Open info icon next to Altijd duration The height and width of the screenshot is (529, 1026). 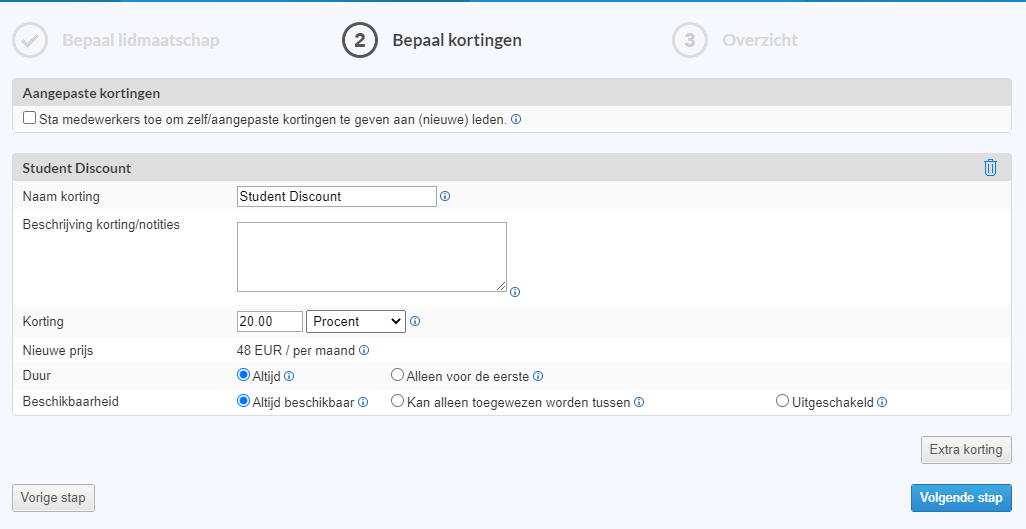[289, 376]
